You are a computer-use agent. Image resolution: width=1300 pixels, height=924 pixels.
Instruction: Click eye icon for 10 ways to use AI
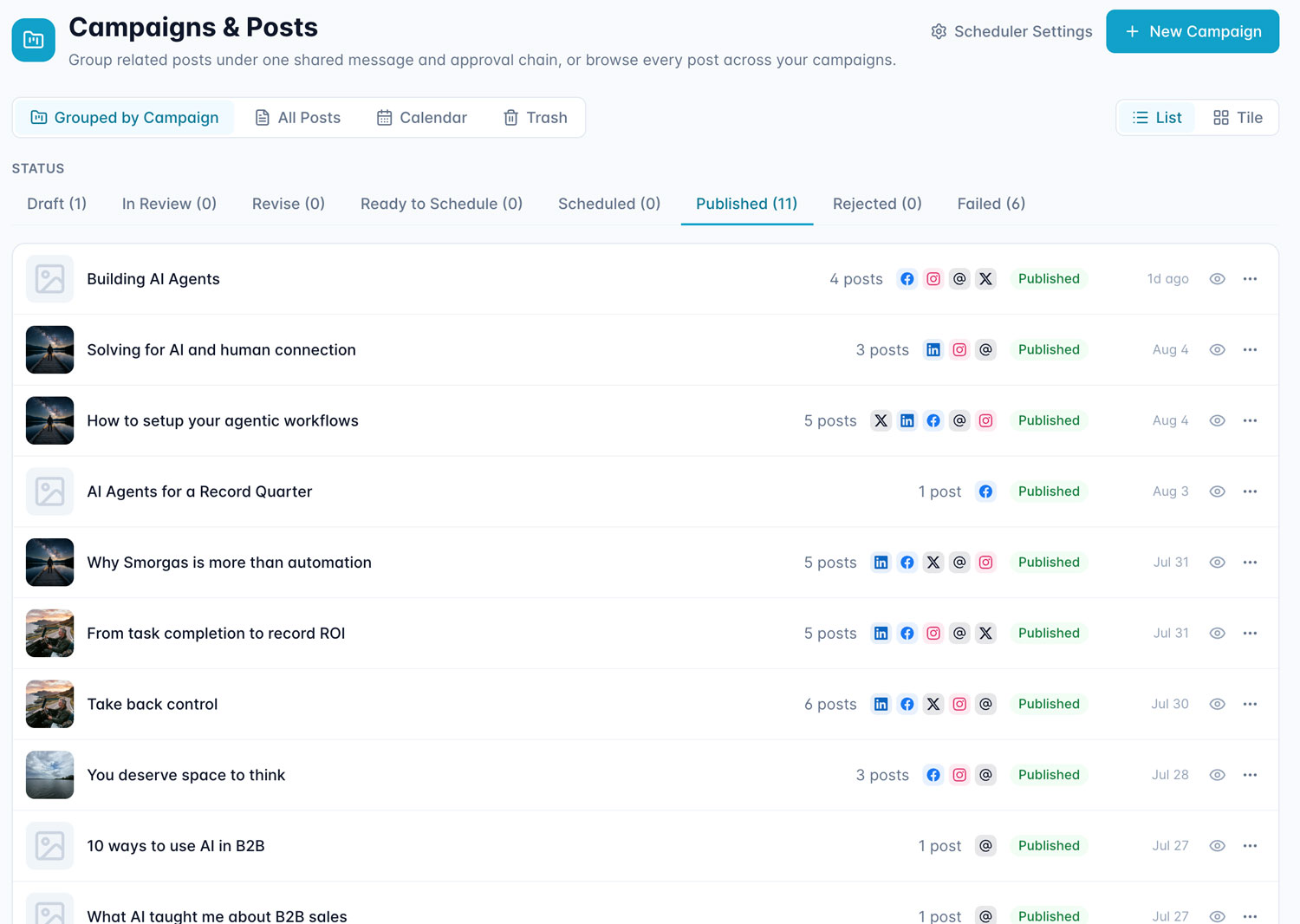point(1217,846)
